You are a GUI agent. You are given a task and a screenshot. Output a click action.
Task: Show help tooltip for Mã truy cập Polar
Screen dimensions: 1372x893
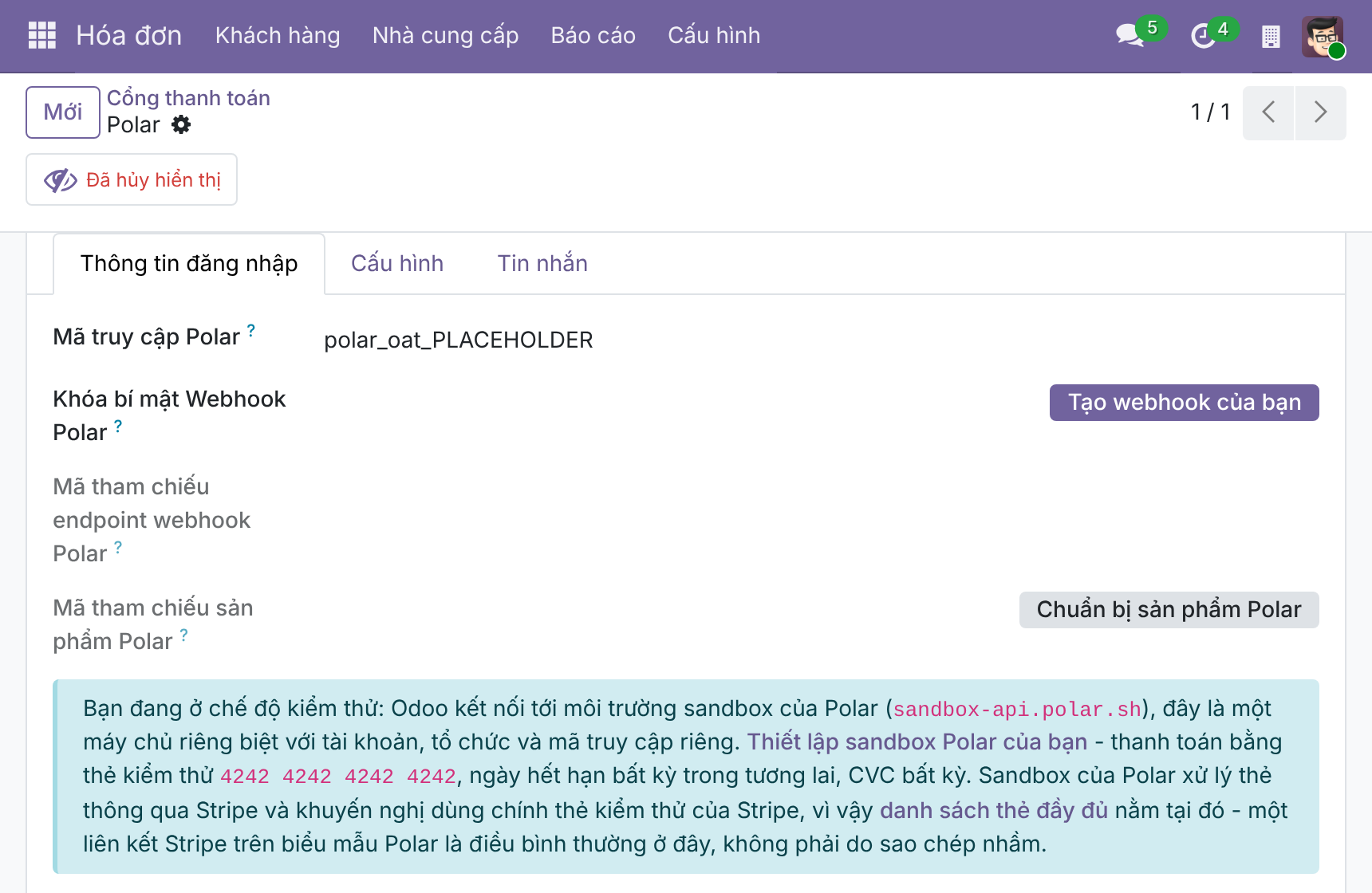[251, 330]
